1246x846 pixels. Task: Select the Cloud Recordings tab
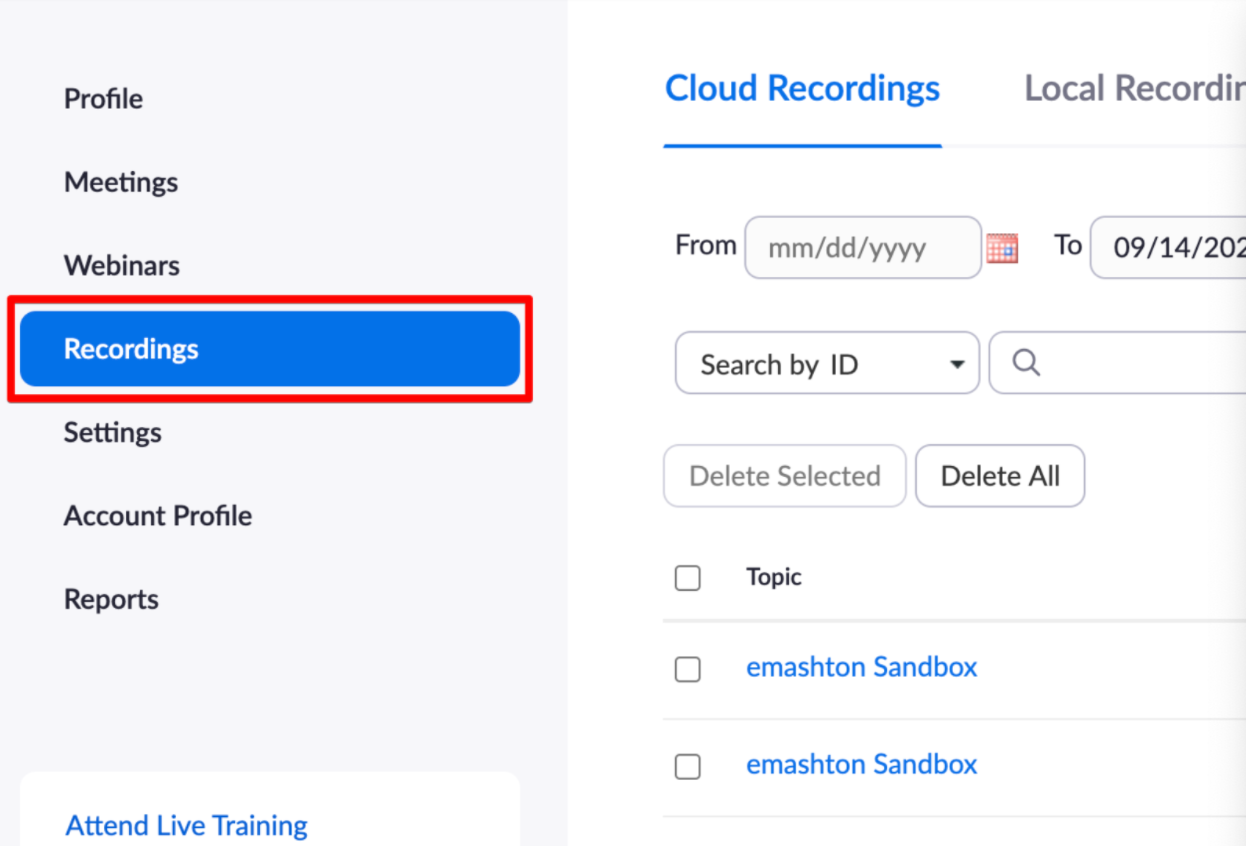pos(802,89)
